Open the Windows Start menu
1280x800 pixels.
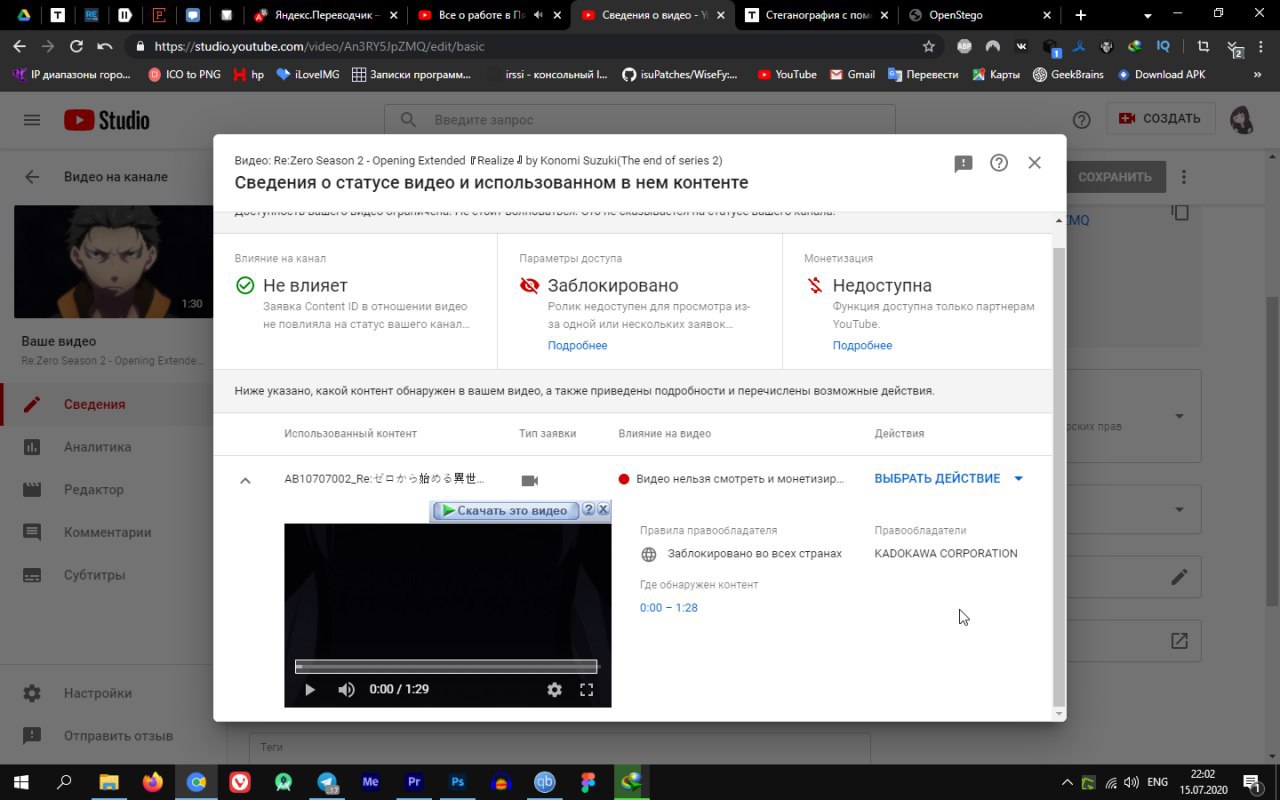click(21, 782)
